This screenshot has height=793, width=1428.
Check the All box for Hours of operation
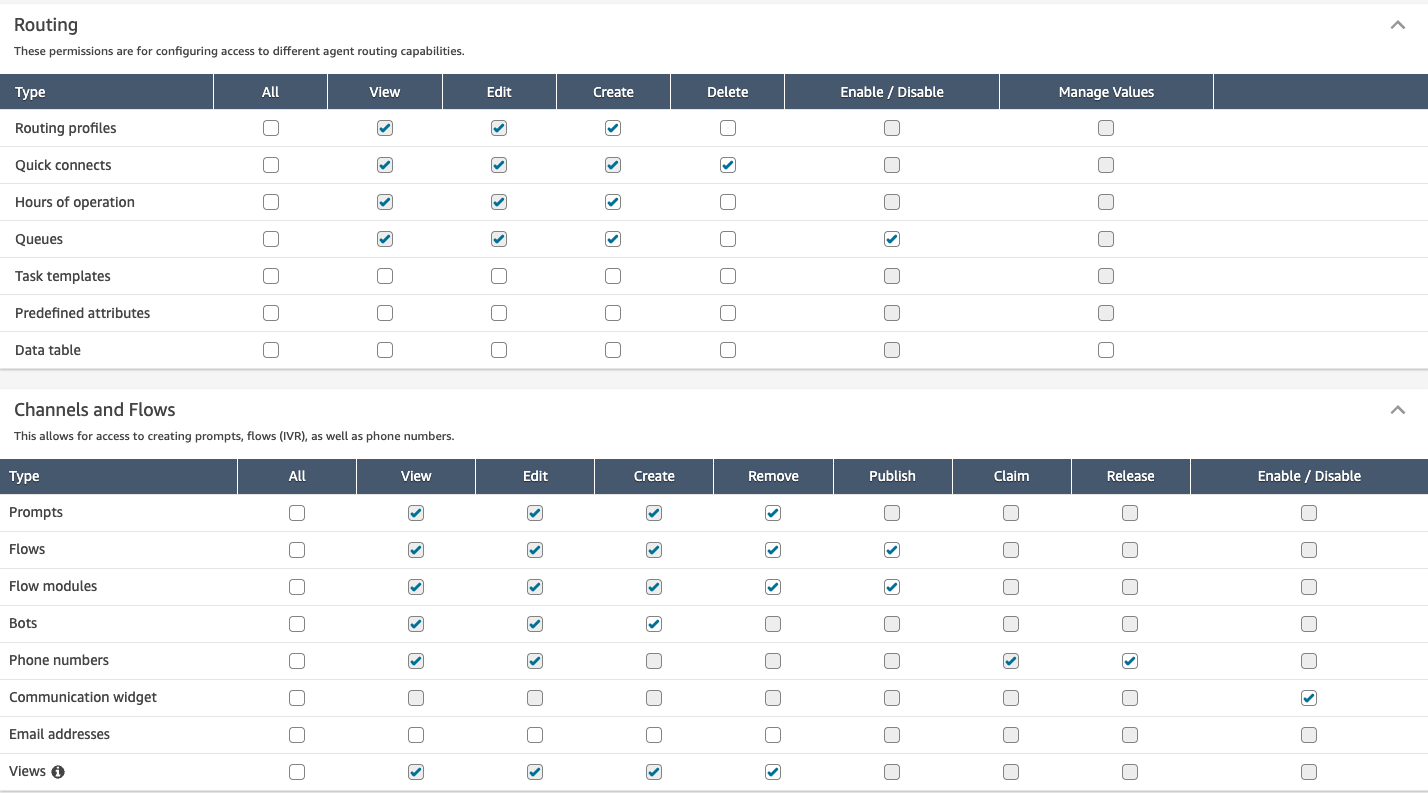(x=271, y=202)
